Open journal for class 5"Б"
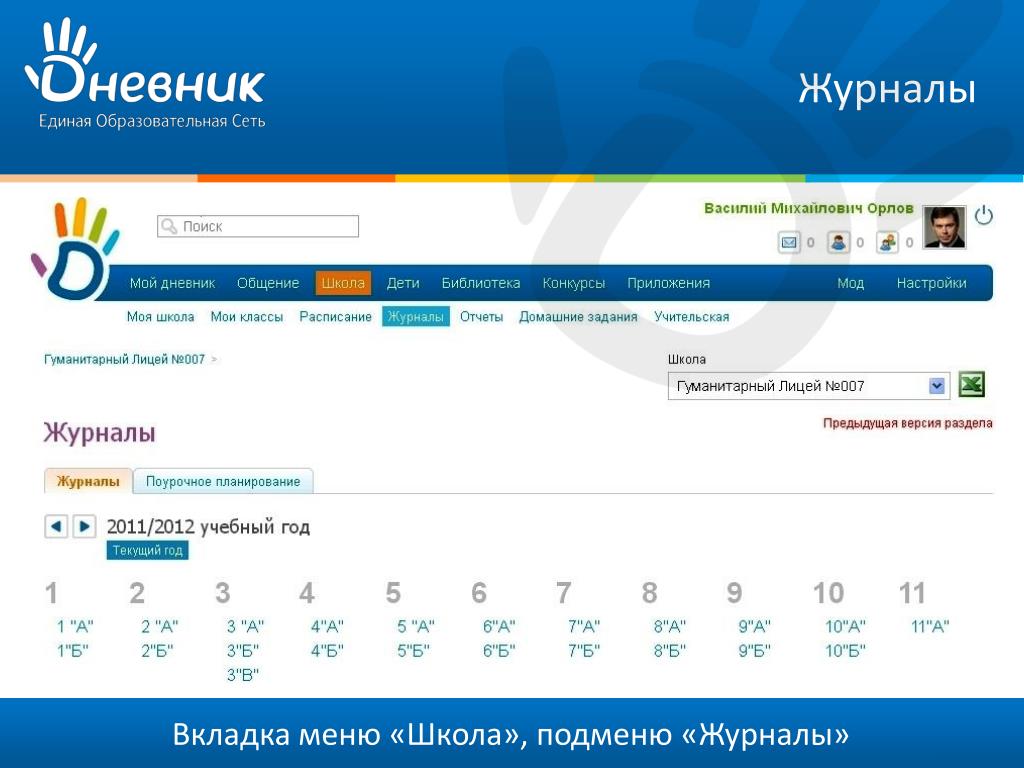Viewport: 1024px width, 768px height. [413, 650]
